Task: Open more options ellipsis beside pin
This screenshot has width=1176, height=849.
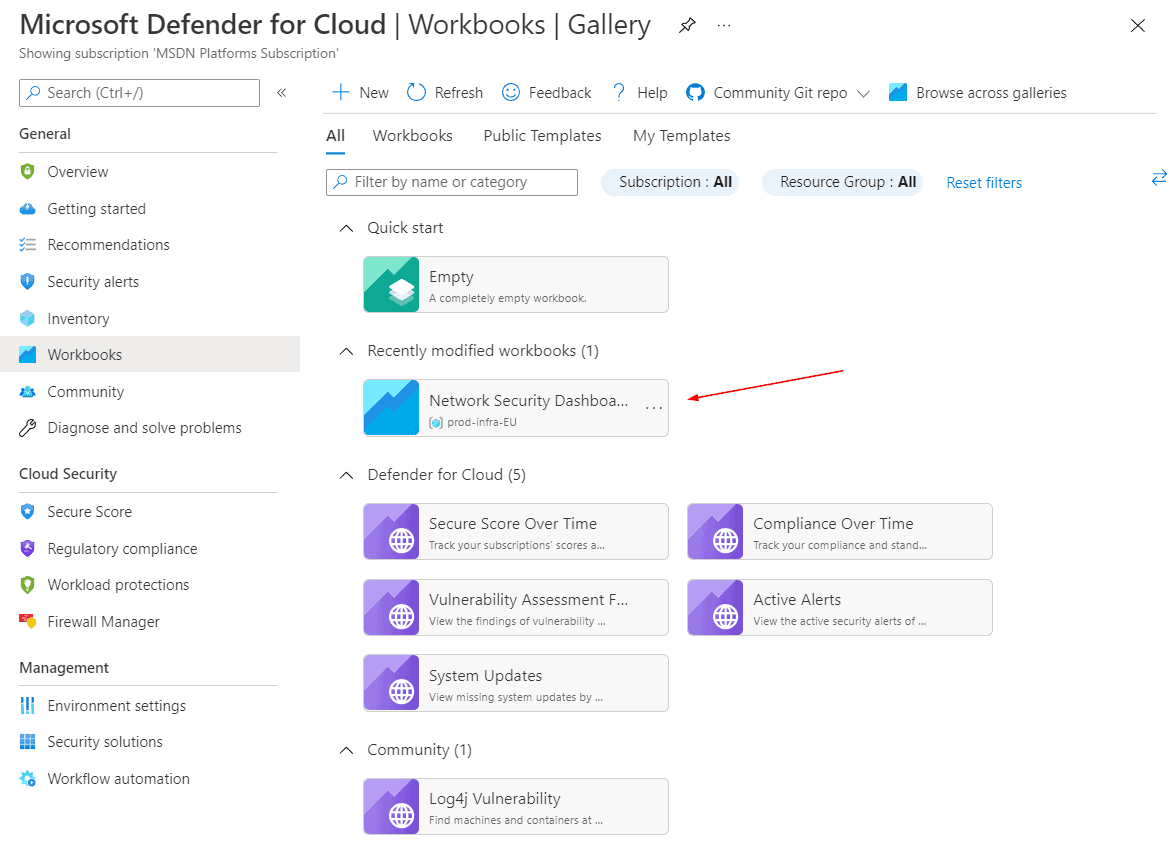Action: (723, 26)
